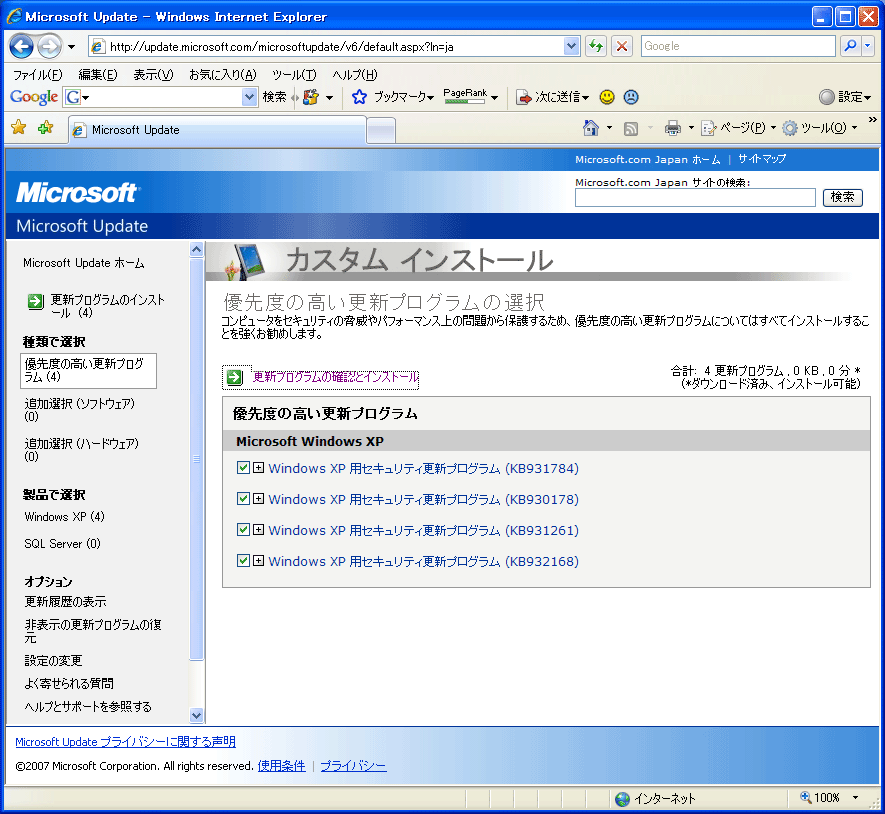Select Windows XP (4) under 製品で選択
This screenshot has height=814, width=885.
click(64, 517)
